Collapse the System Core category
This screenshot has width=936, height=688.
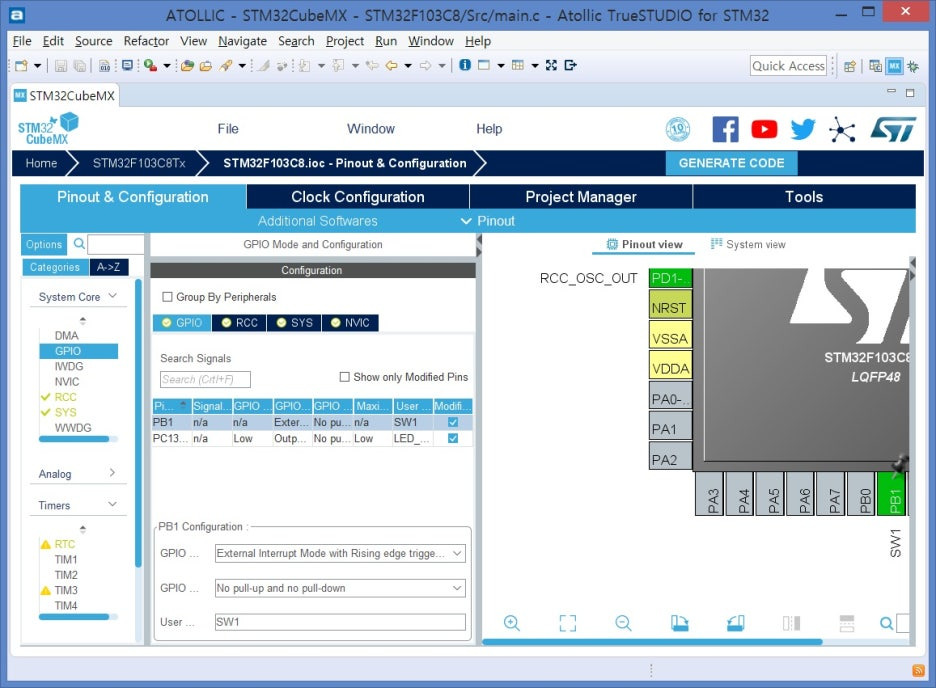pos(113,296)
